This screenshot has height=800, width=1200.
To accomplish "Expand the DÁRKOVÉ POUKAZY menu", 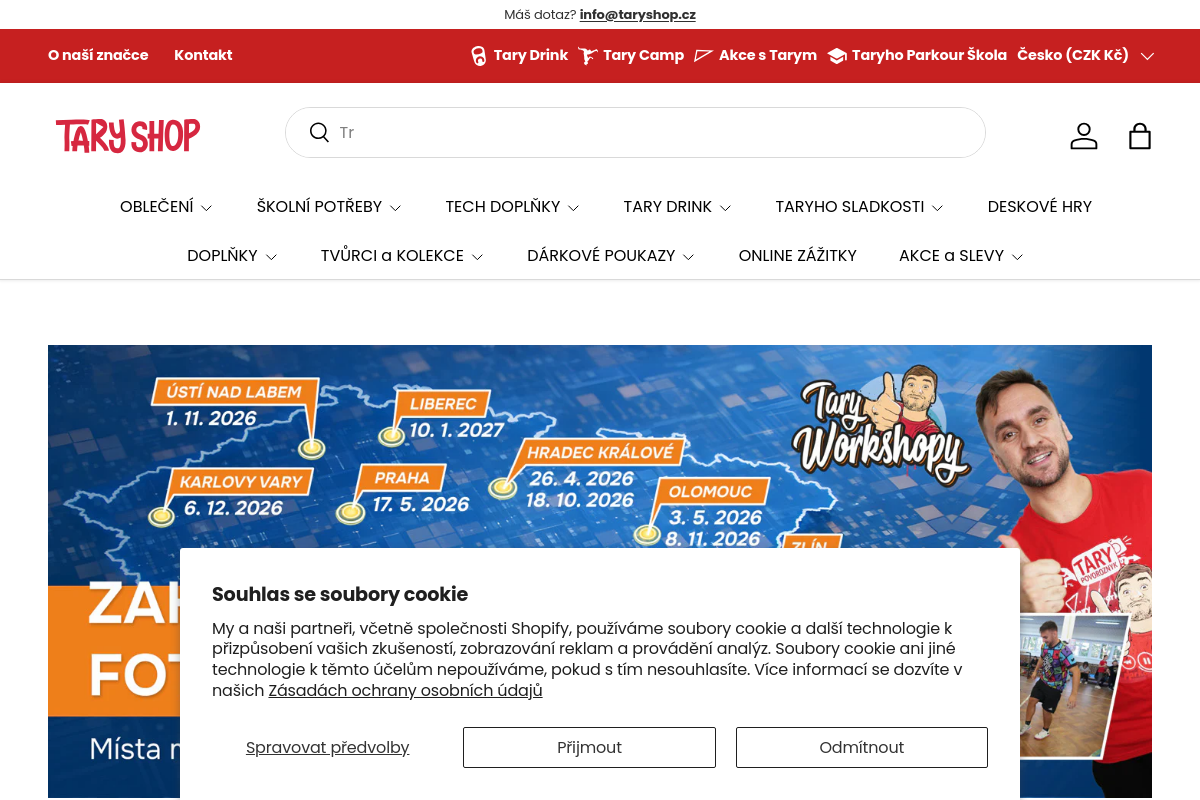I will point(611,256).
